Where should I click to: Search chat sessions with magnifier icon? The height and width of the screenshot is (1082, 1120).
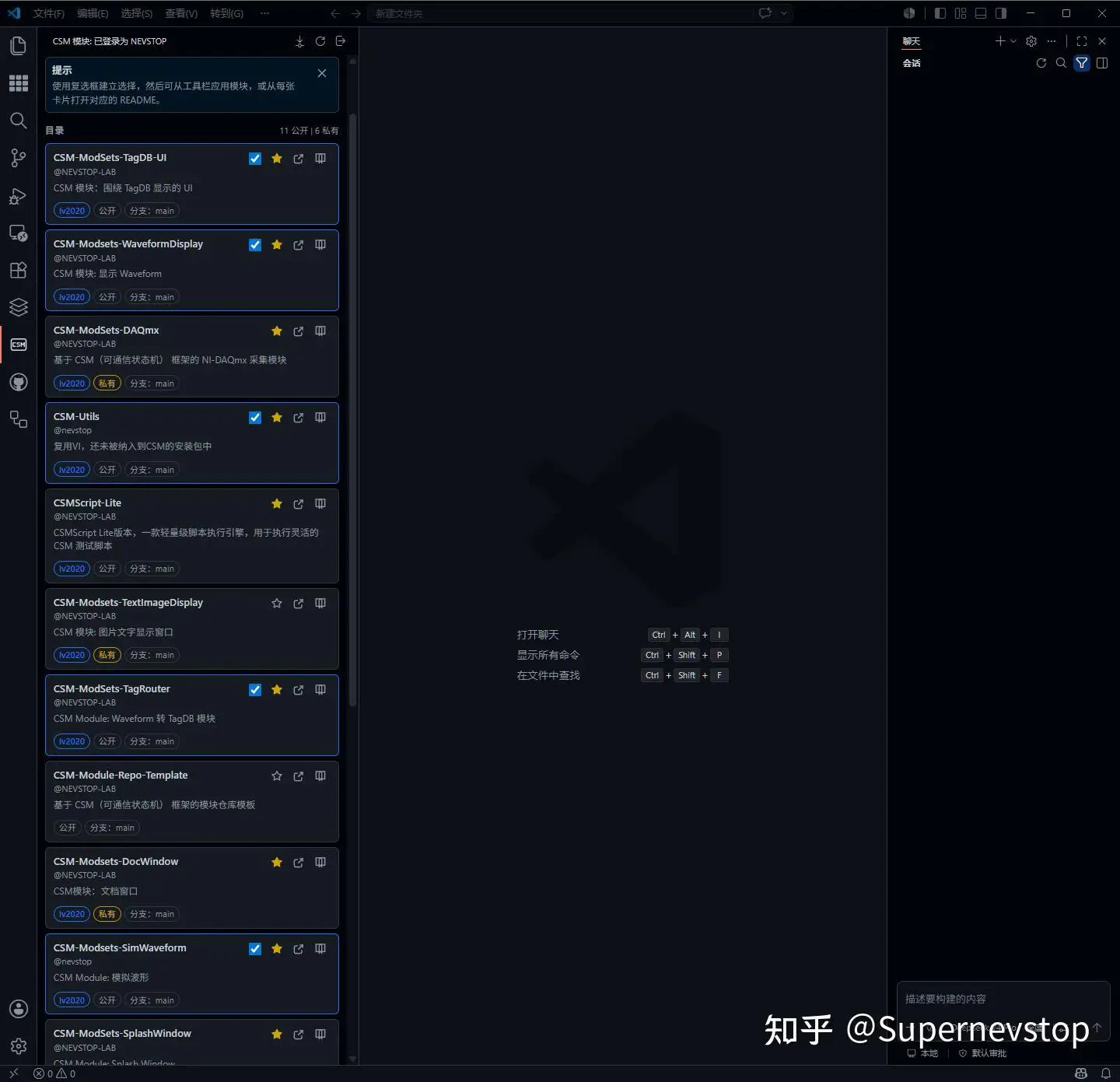(1061, 63)
